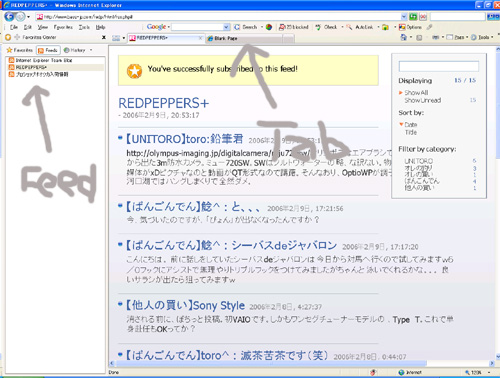This screenshot has width=500, height=378.
Task: Select the Internet Explorer Team Blog feed
Action: (x=41, y=60)
